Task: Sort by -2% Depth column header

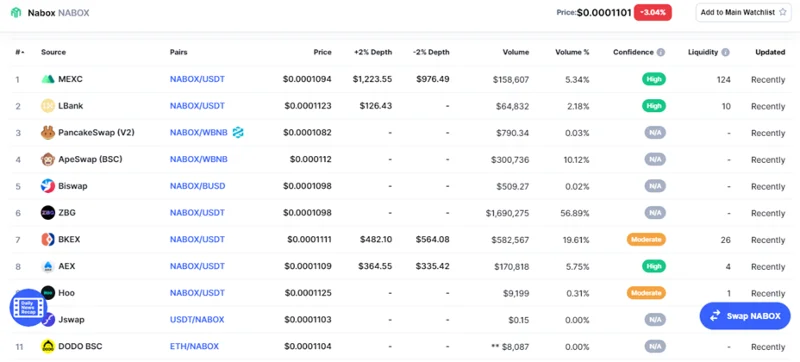Action: 431,52
